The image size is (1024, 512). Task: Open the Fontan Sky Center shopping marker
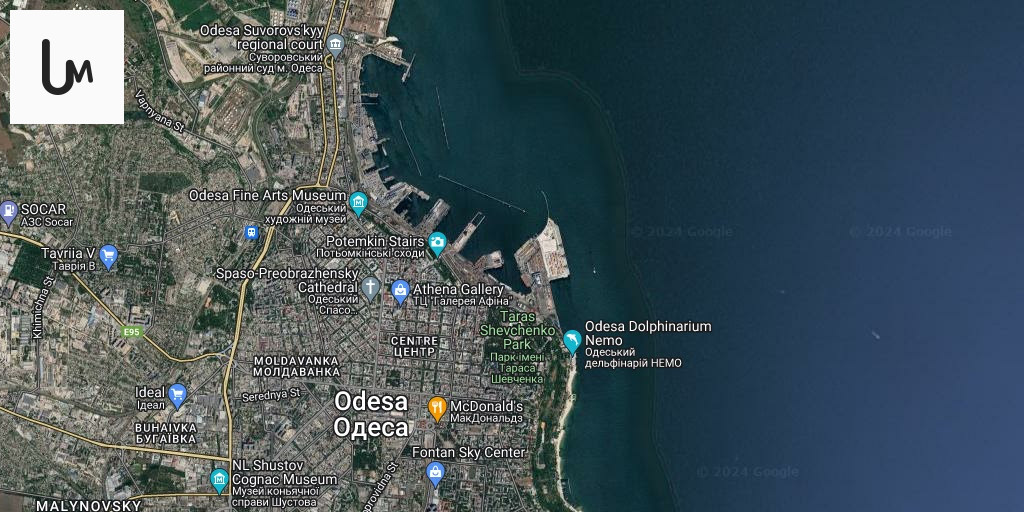[435, 473]
